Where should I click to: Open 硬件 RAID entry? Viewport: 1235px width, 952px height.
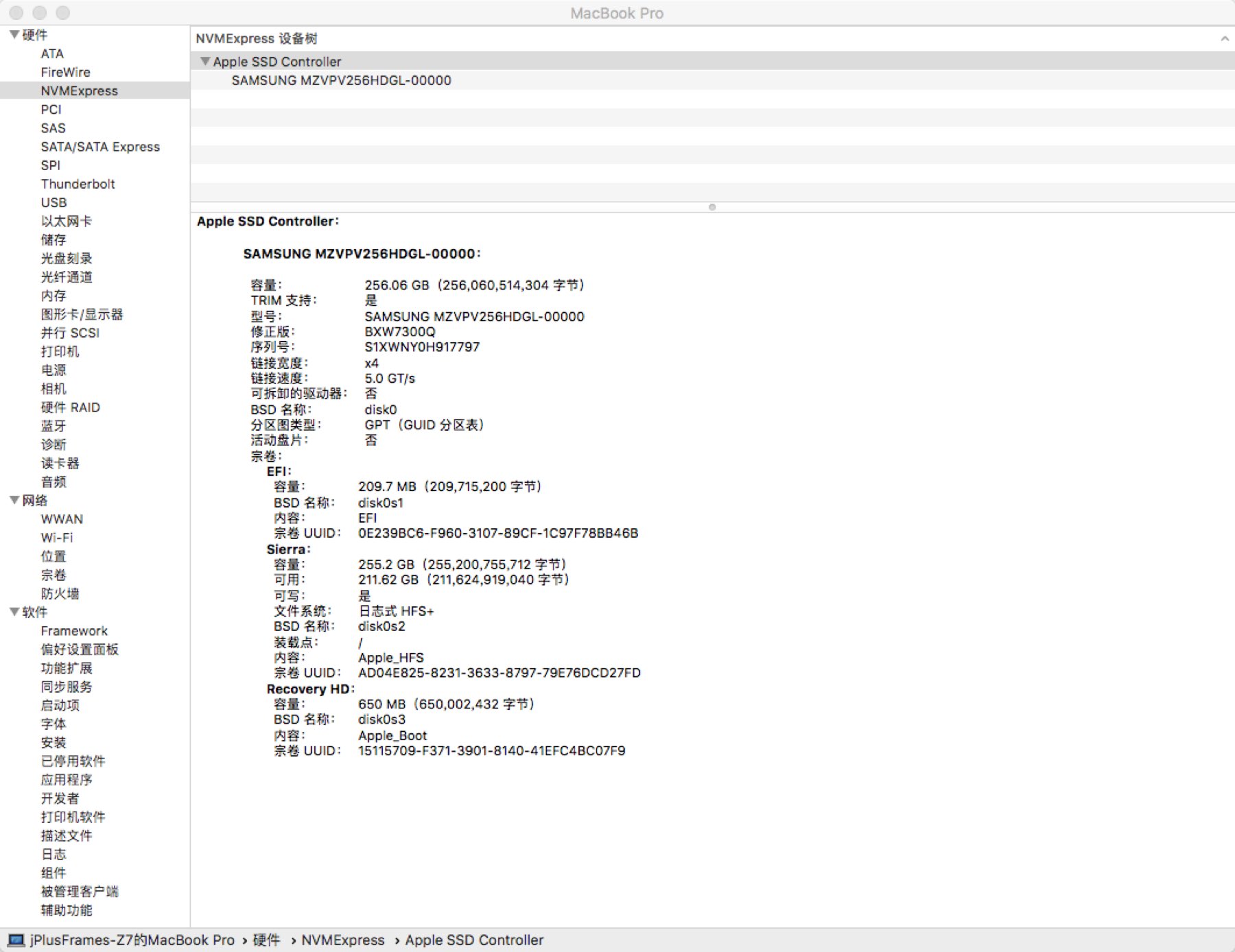click(70, 407)
